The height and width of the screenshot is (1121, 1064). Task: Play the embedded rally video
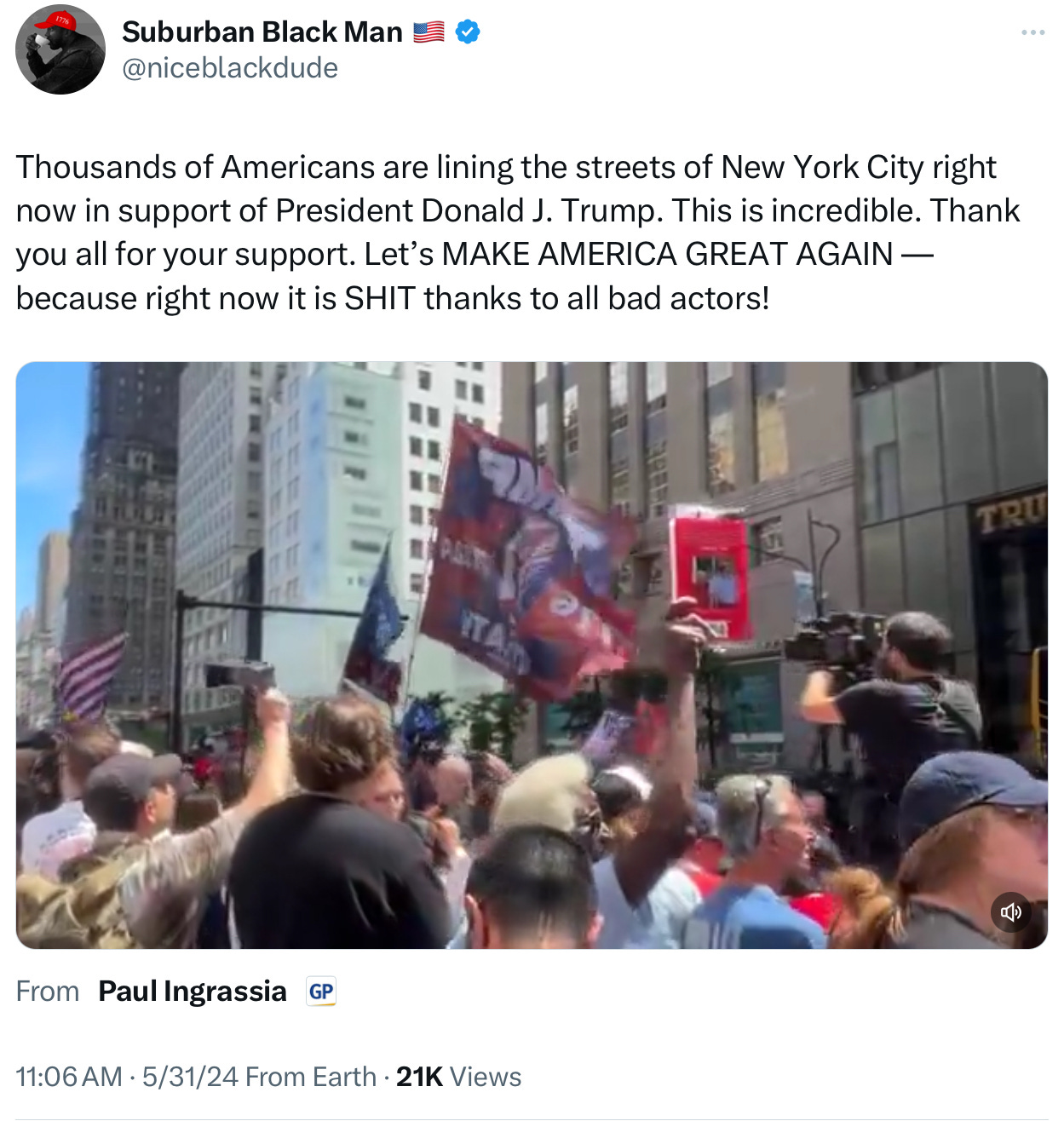pos(532,655)
